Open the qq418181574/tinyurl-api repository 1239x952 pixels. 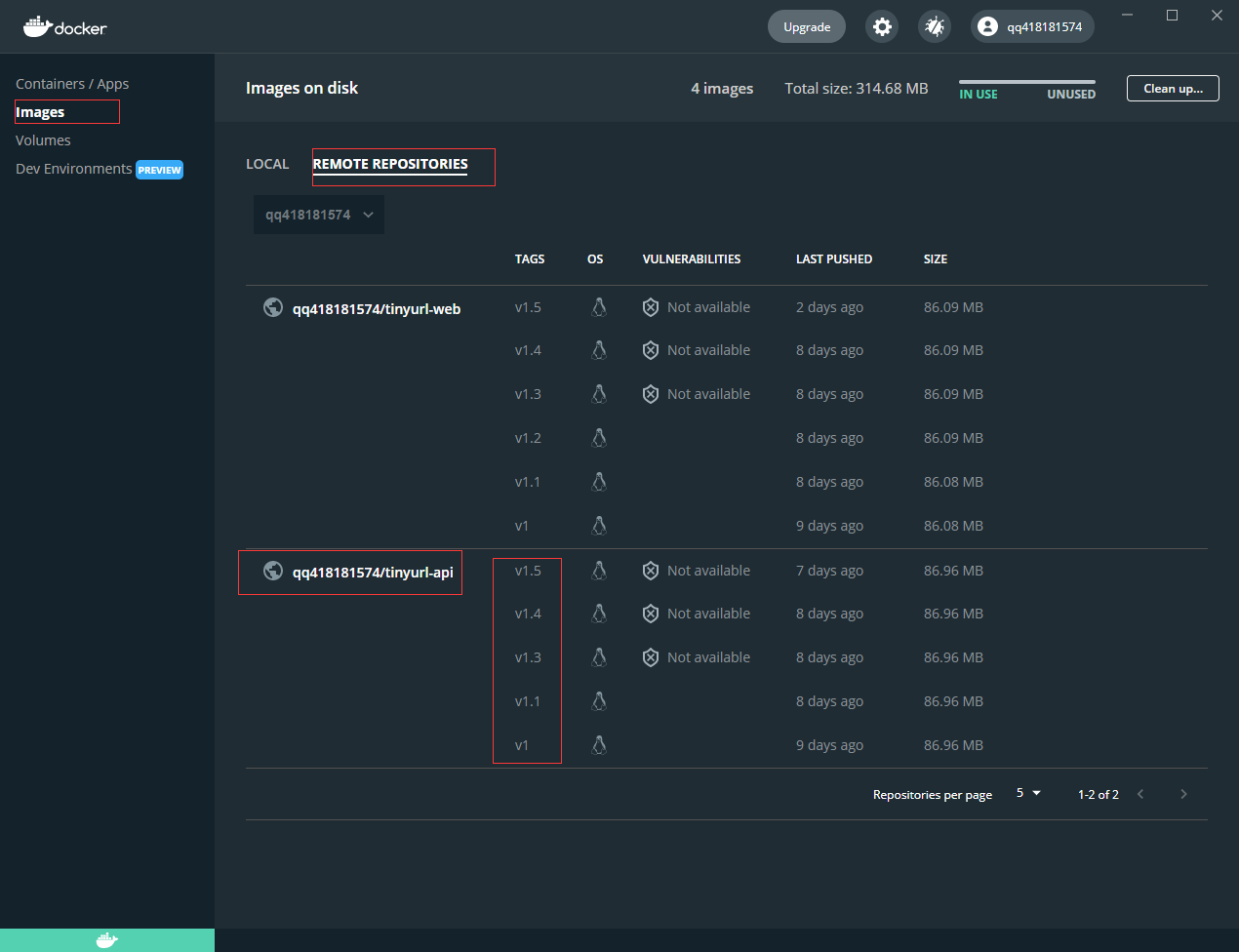(x=373, y=573)
